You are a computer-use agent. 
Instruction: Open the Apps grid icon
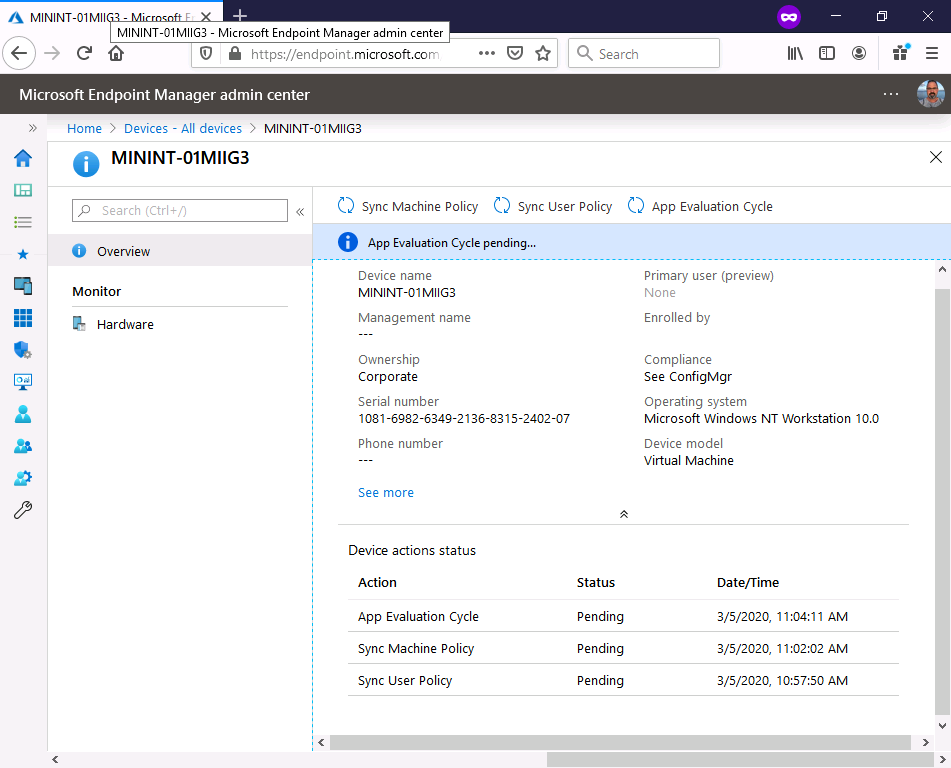click(23, 318)
